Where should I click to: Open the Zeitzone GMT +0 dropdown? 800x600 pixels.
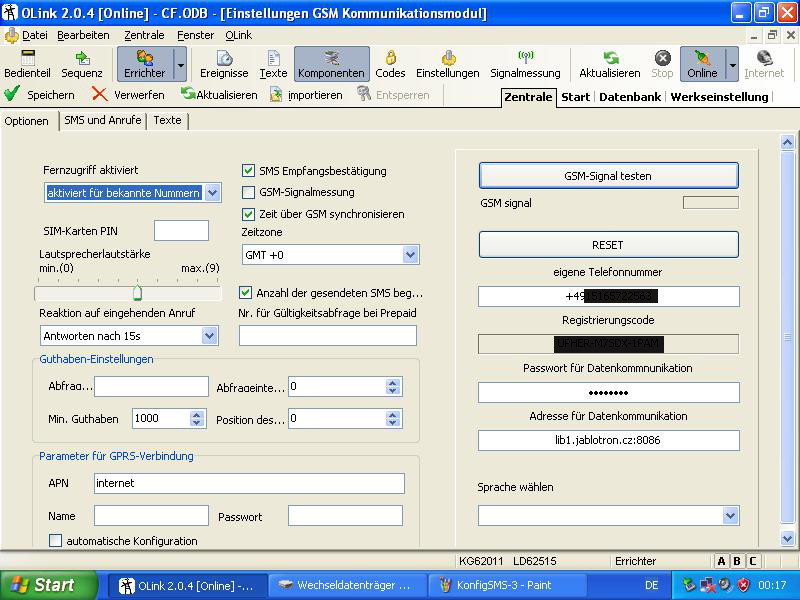click(x=410, y=255)
